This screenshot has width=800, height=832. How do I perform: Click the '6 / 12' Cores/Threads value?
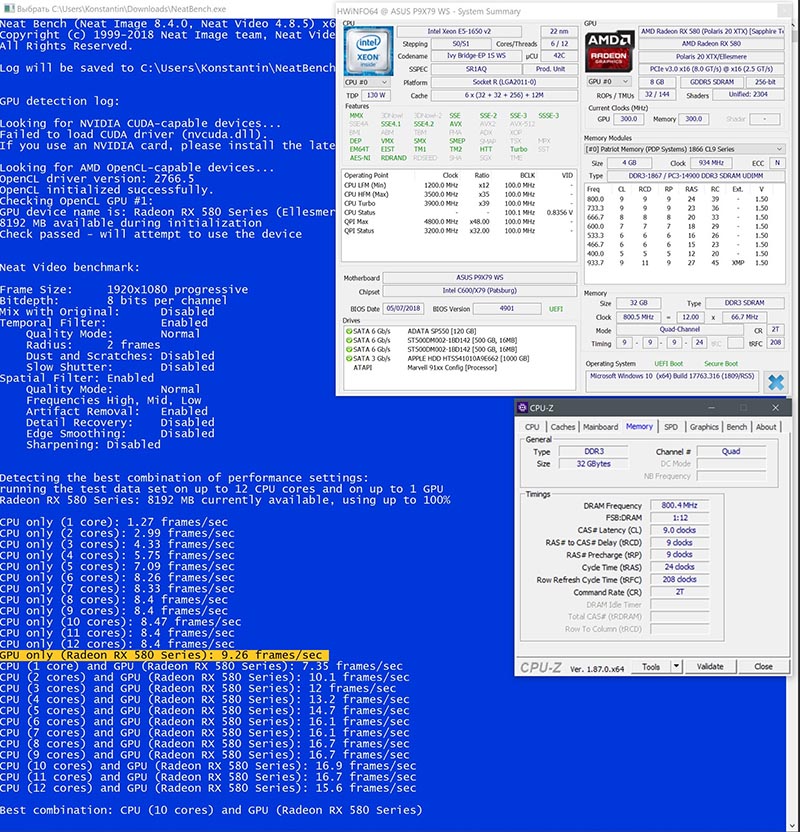click(x=559, y=44)
